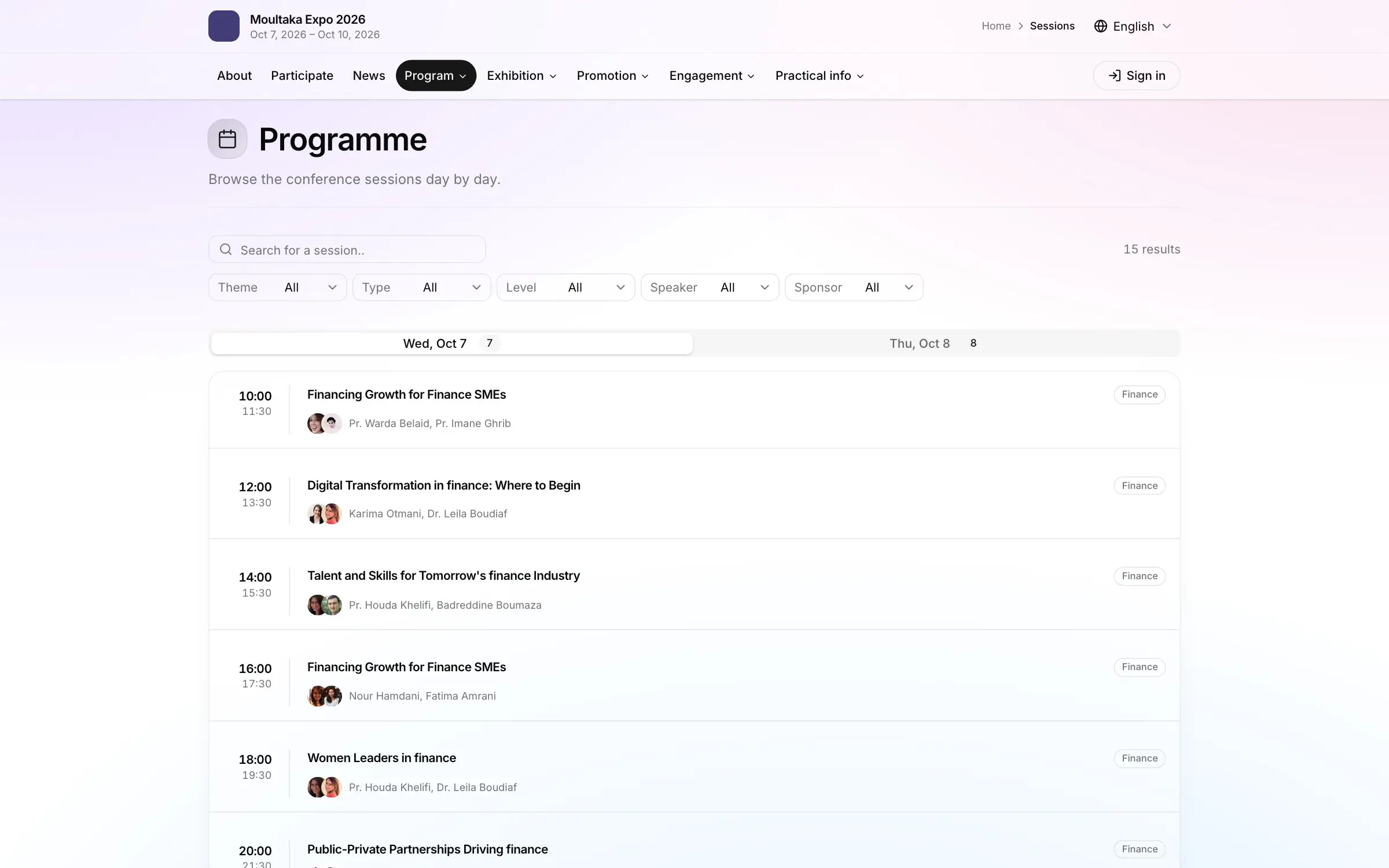Expand the Practical info menu

coord(820,75)
